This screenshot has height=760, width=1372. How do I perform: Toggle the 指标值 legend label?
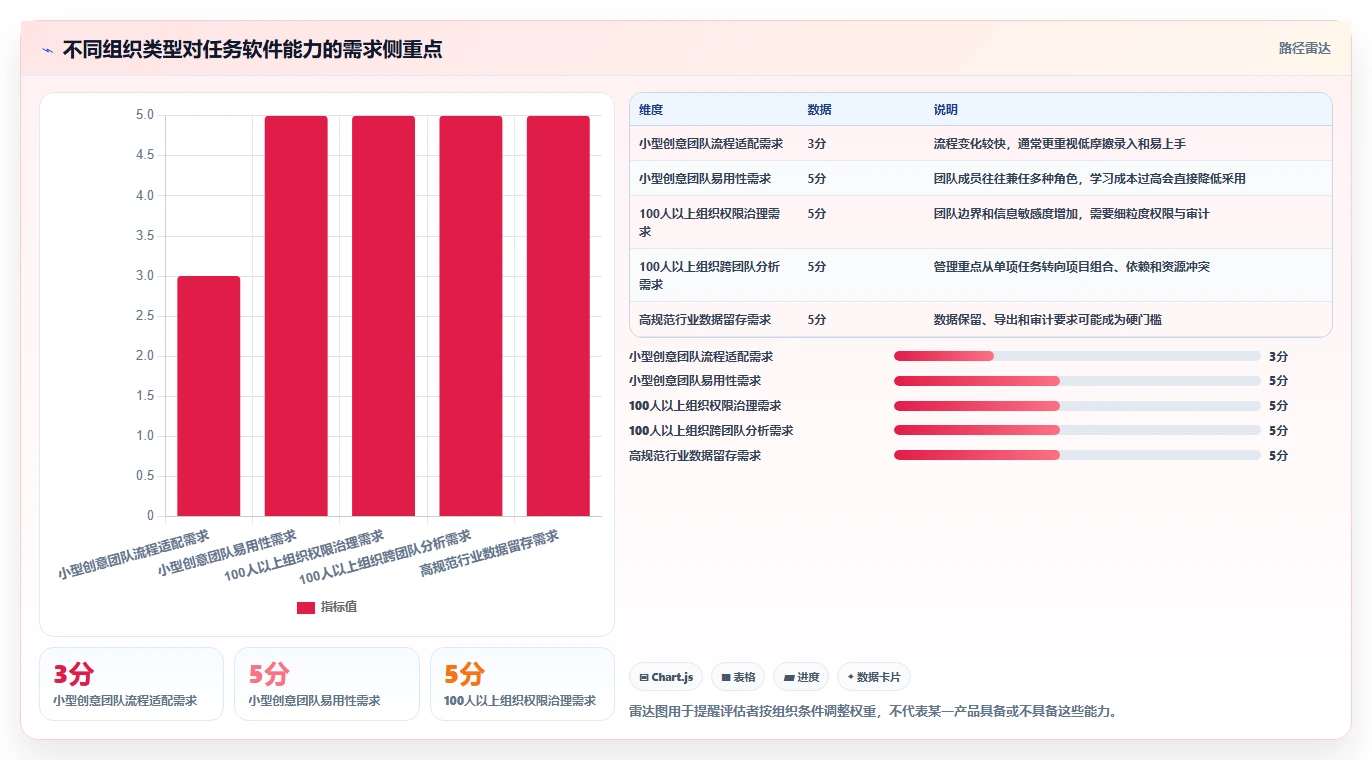(x=338, y=607)
